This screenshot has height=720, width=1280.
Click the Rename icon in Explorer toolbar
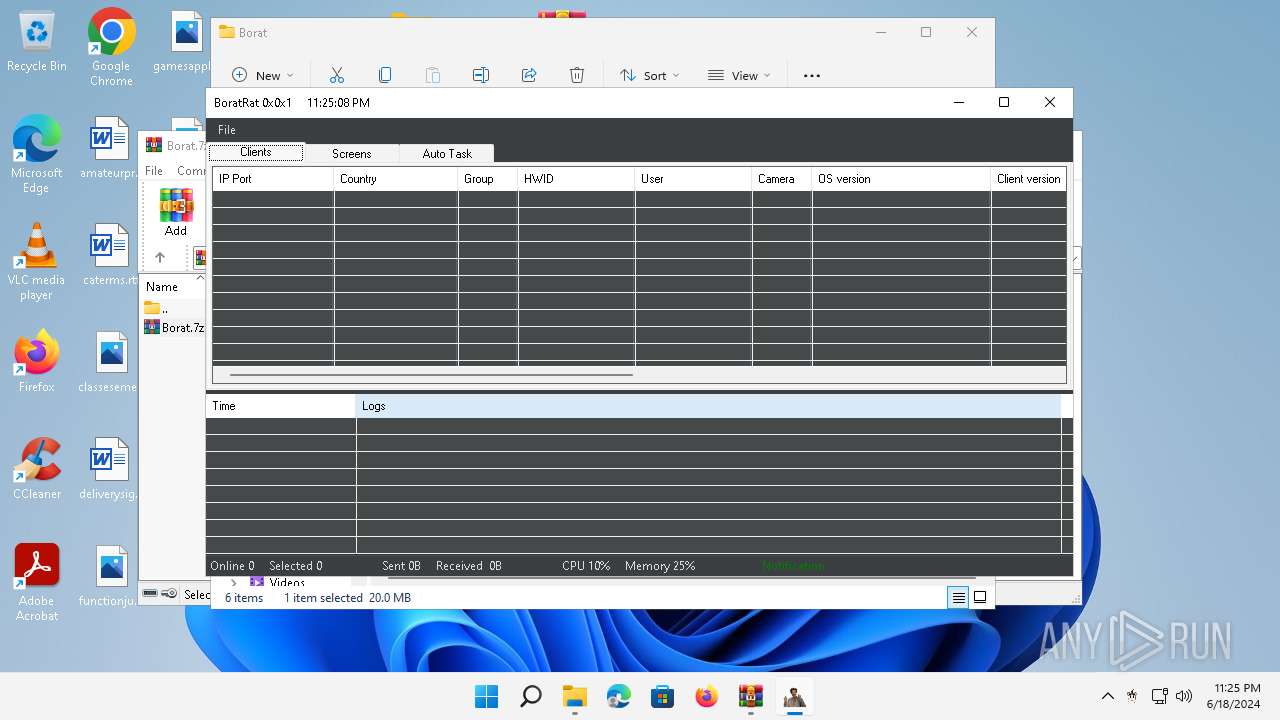point(481,75)
